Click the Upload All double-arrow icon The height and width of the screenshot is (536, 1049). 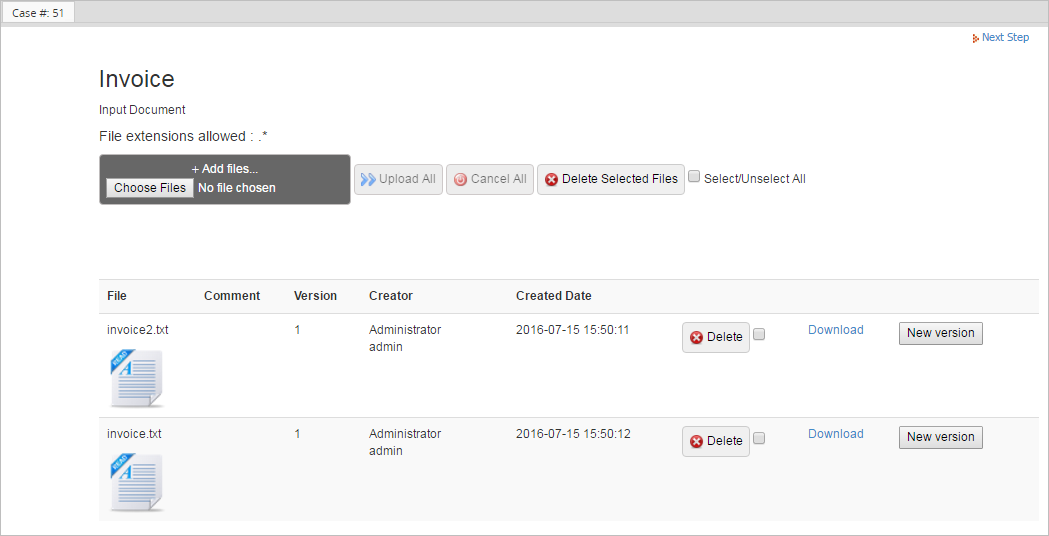click(x=368, y=180)
